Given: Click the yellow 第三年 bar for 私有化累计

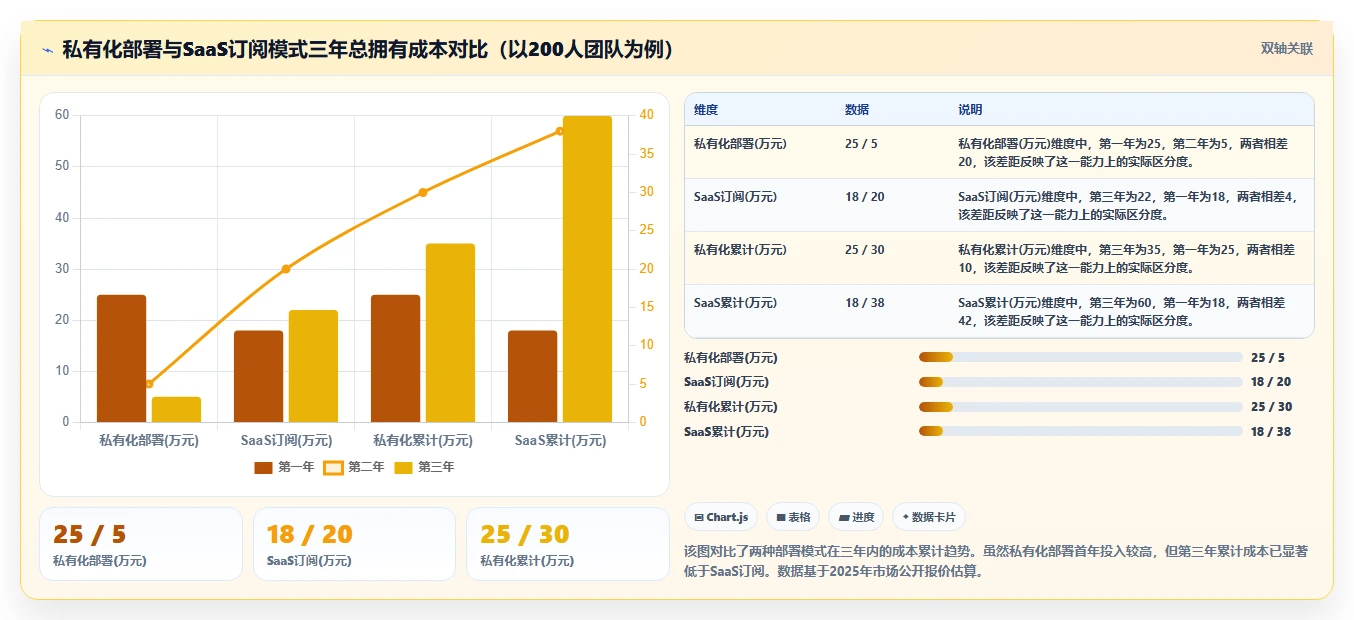Looking at the screenshot, I should pos(450,333).
